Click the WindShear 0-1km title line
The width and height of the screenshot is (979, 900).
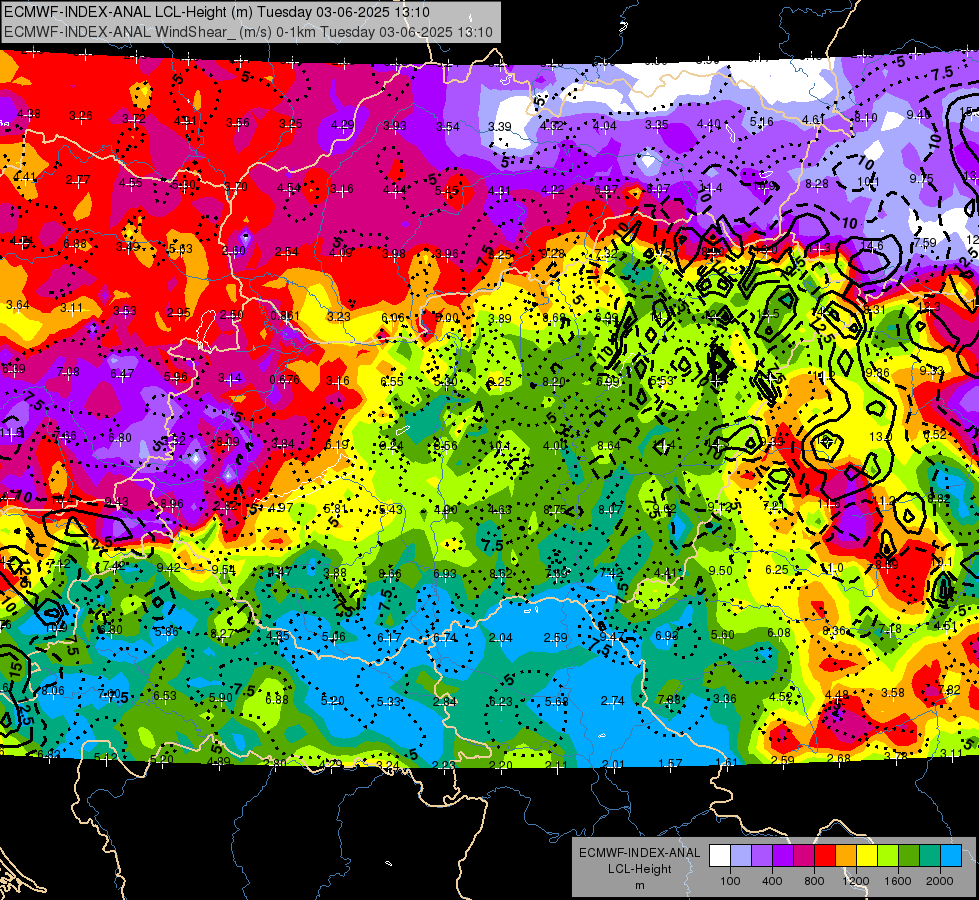click(248, 32)
